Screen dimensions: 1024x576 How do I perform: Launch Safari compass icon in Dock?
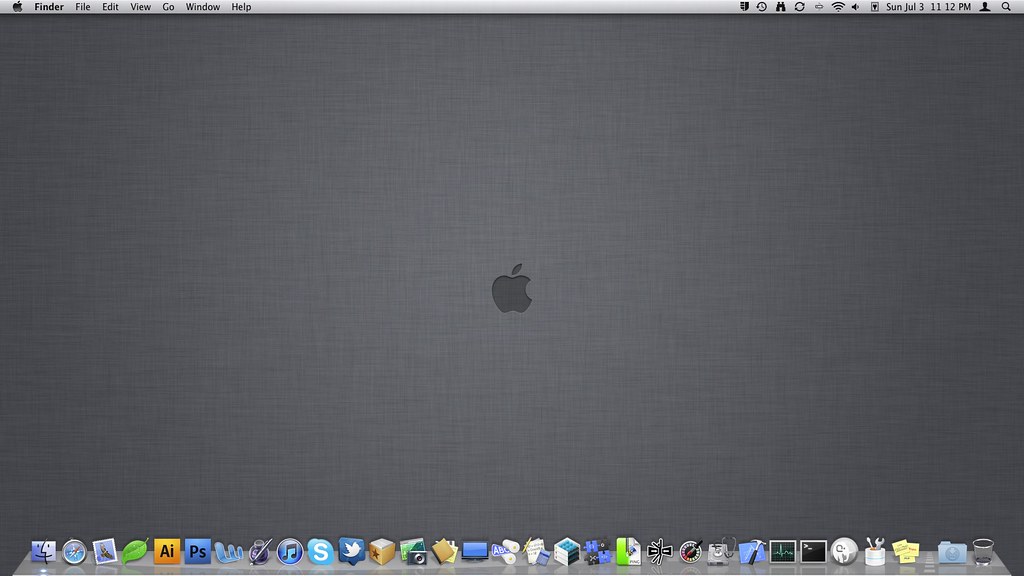pos(74,552)
